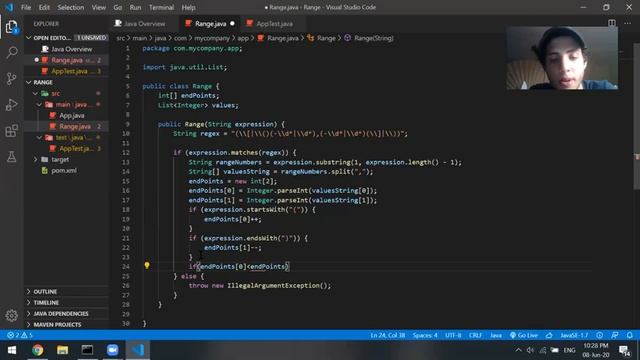
Task: Open the Terminal menu
Action: point(161,7)
